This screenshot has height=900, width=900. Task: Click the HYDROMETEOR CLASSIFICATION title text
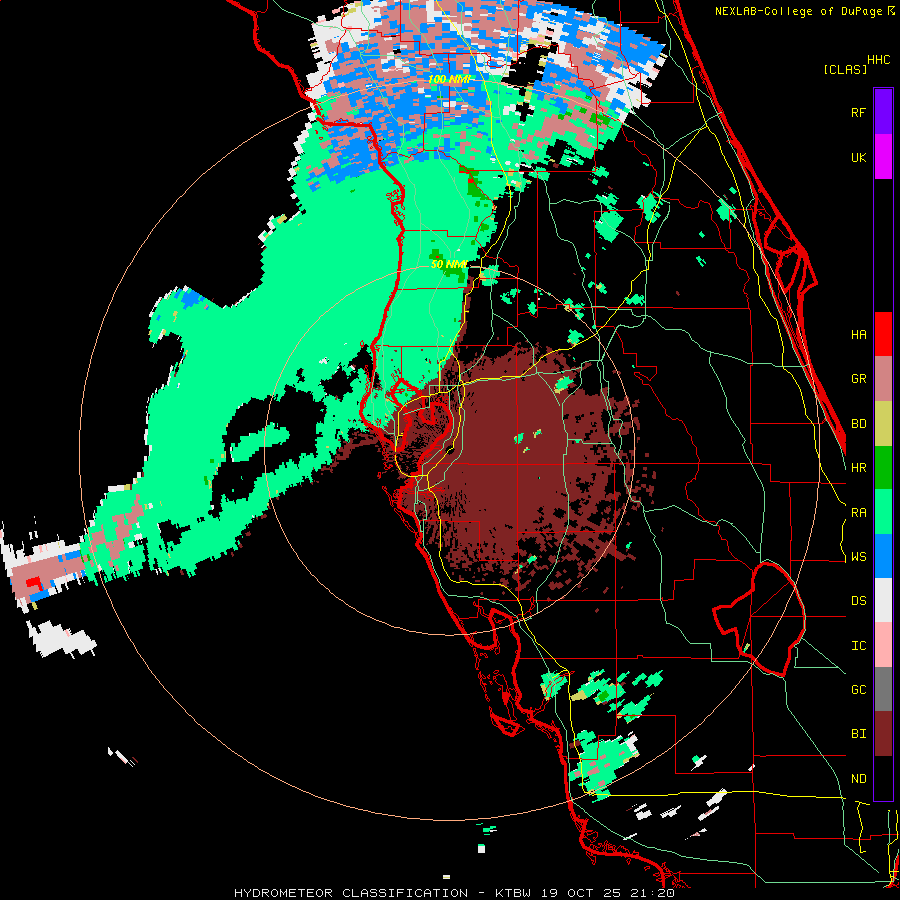[351, 893]
